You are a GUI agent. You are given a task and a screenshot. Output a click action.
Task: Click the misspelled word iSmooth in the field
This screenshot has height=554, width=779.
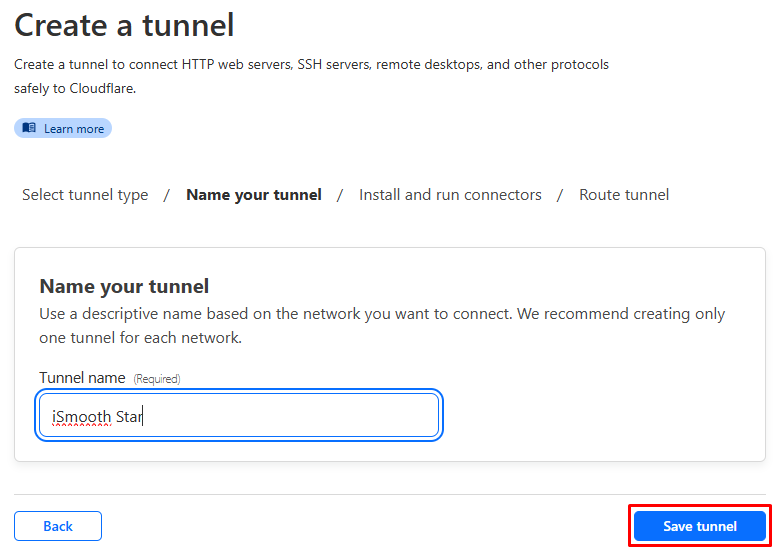[x=81, y=416]
